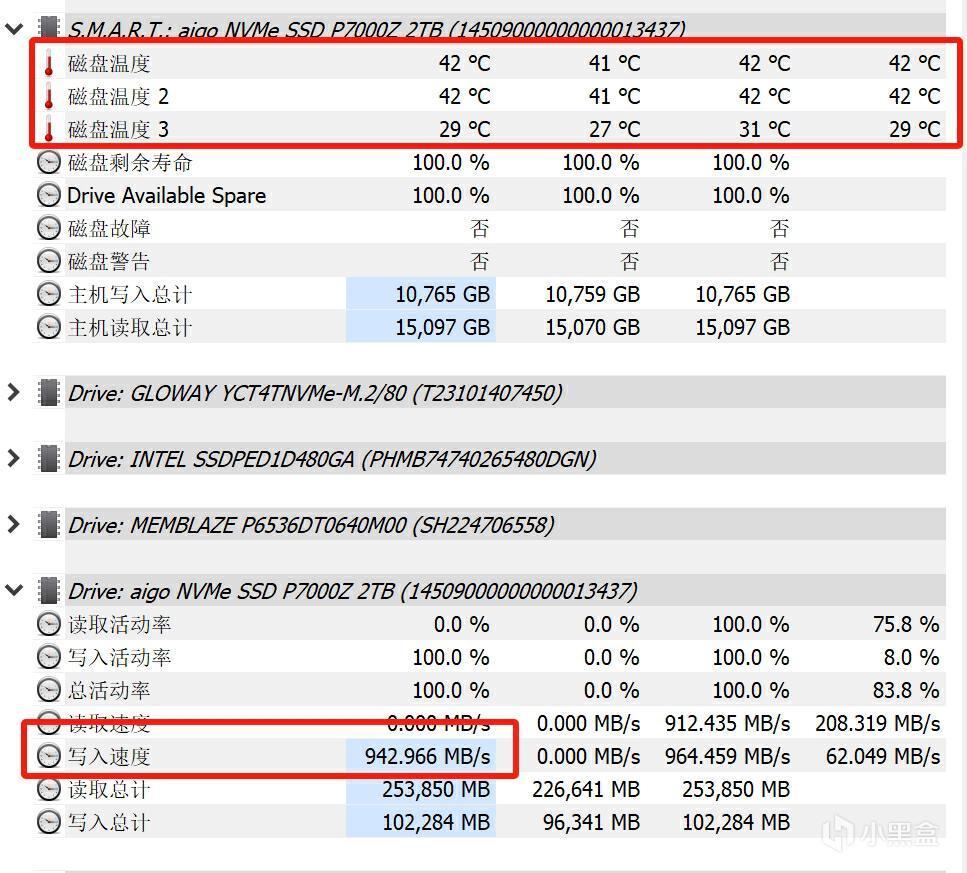Click thermometer icon for 磁盘温度 row
Screen dimensions: 967x873
click(x=49, y=64)
